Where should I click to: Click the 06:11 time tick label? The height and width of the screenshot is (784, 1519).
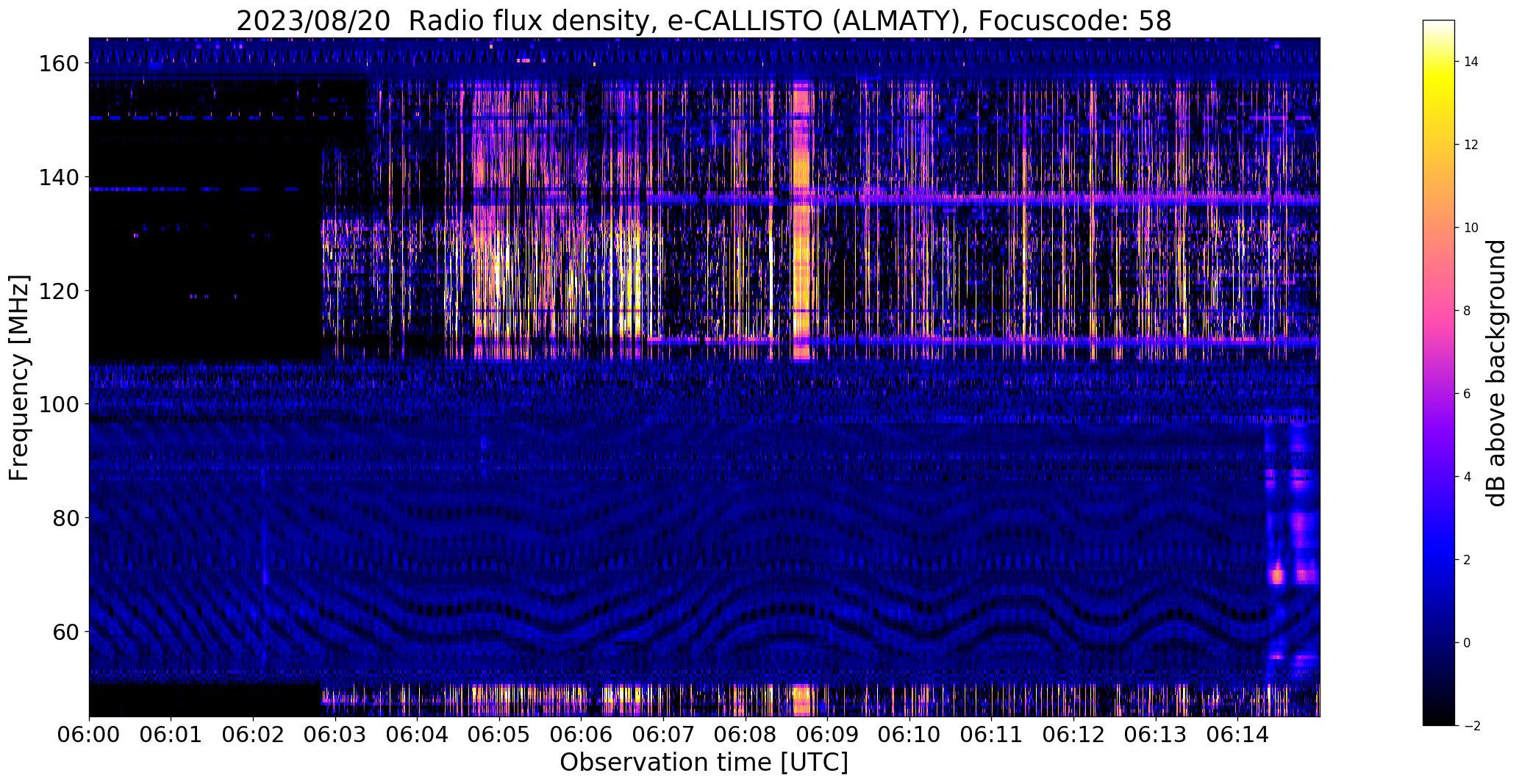(991, 735)
